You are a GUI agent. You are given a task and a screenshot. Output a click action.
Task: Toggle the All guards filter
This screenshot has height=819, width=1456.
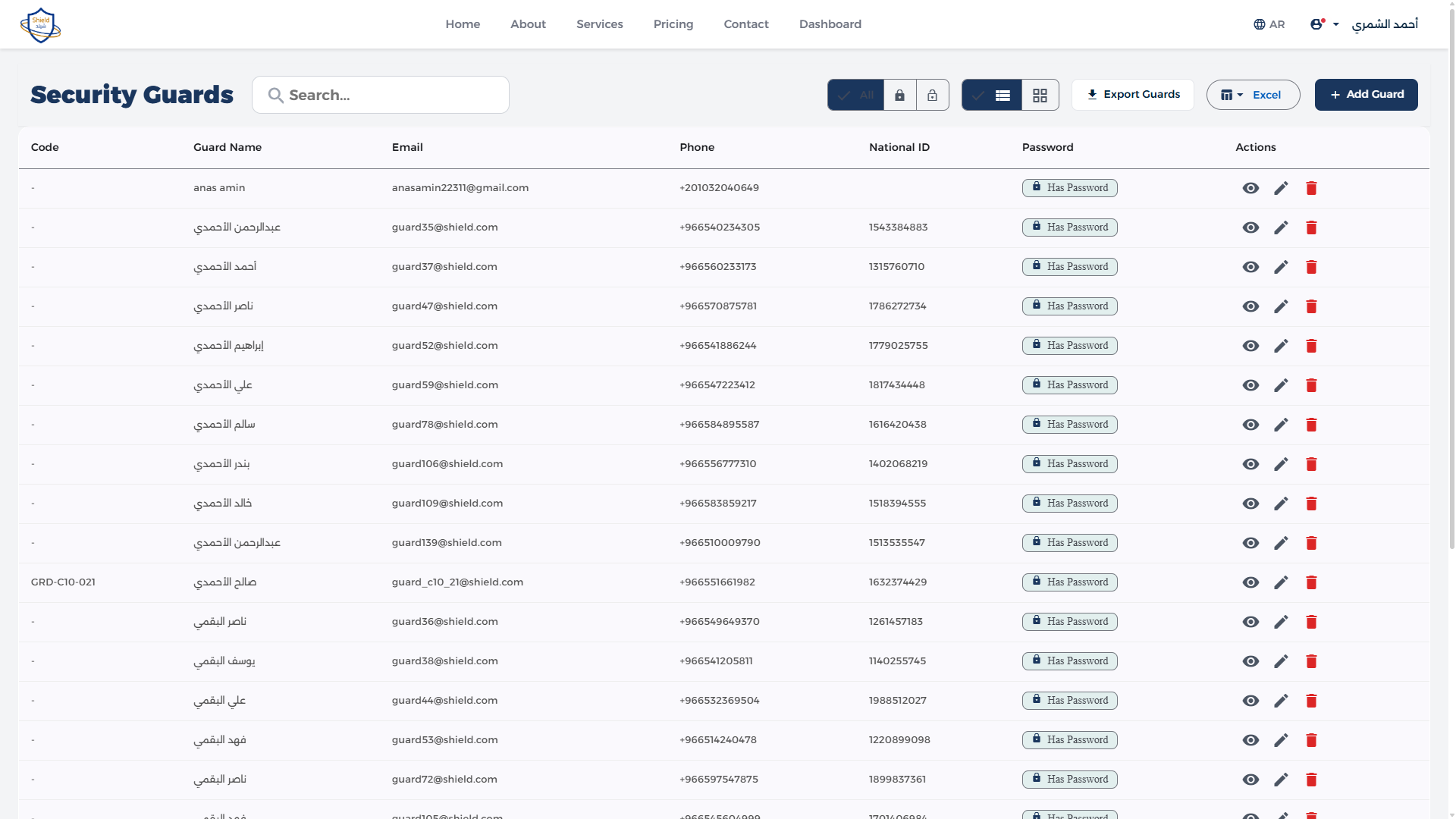[x=855, y=95]
